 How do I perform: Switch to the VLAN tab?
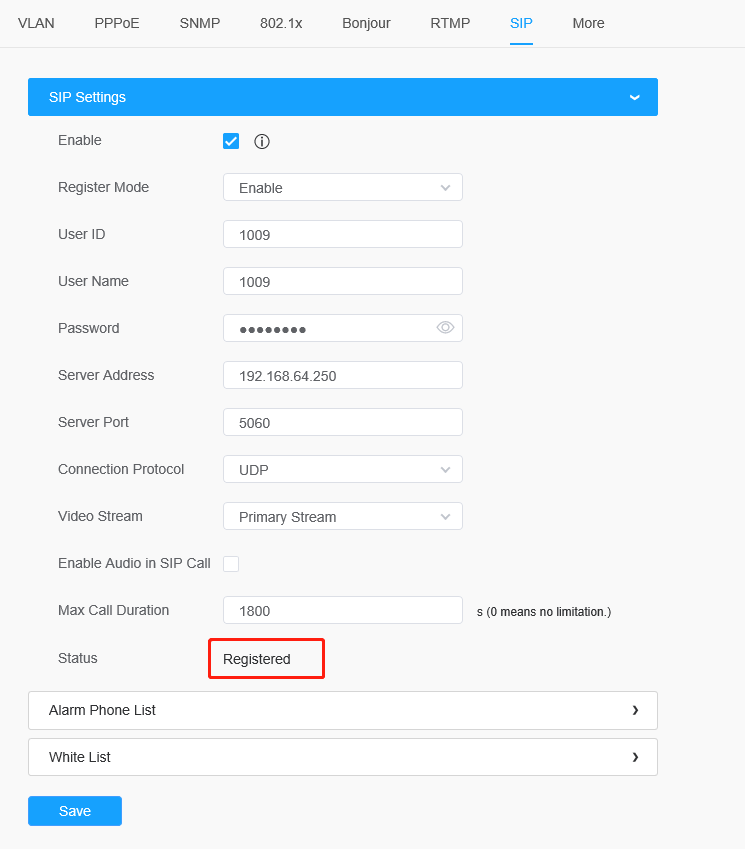pos(36,23)
